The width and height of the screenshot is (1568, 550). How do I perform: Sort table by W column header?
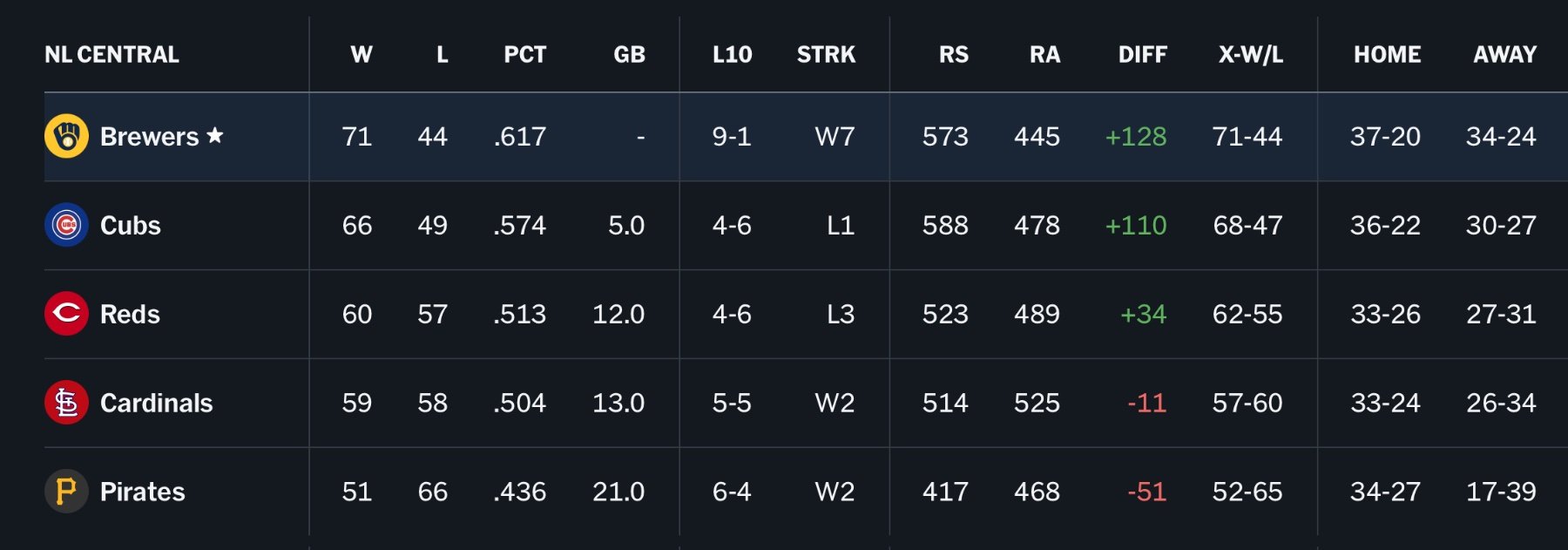coord(361,55)
